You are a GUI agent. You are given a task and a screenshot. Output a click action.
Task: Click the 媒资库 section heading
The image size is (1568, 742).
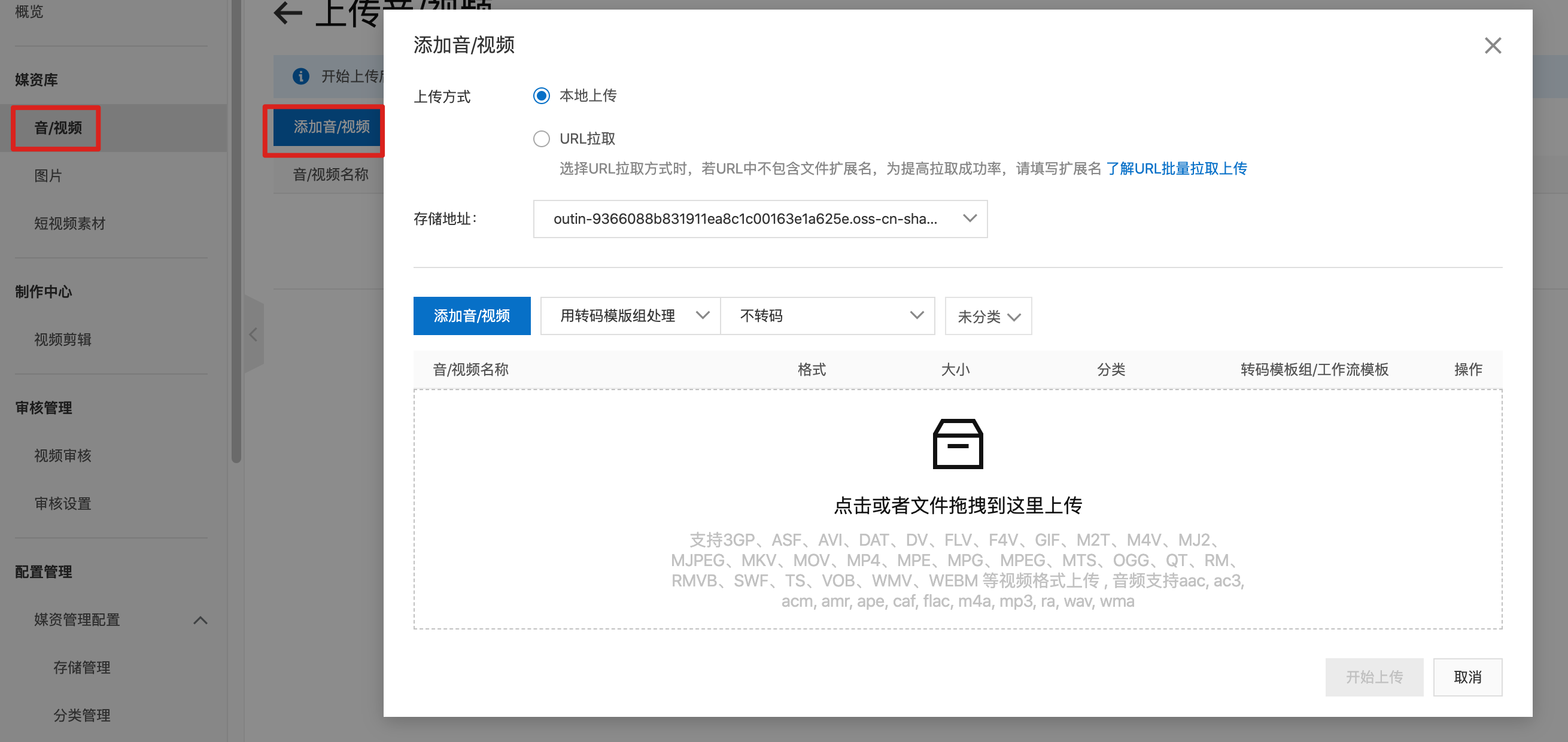click(x=37, y=80)
